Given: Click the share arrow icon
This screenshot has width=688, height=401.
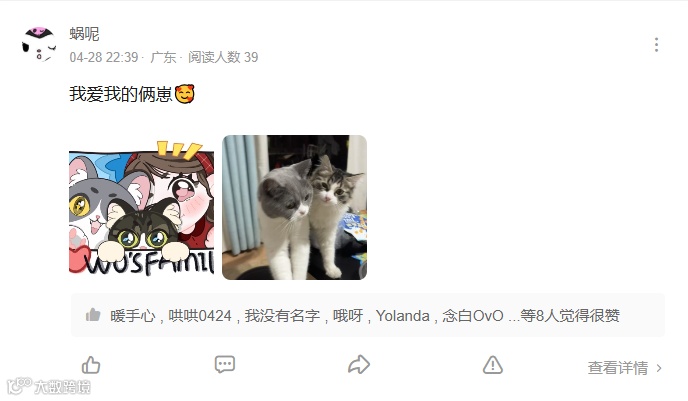Looking at the screenshot, I should point(359,364).
